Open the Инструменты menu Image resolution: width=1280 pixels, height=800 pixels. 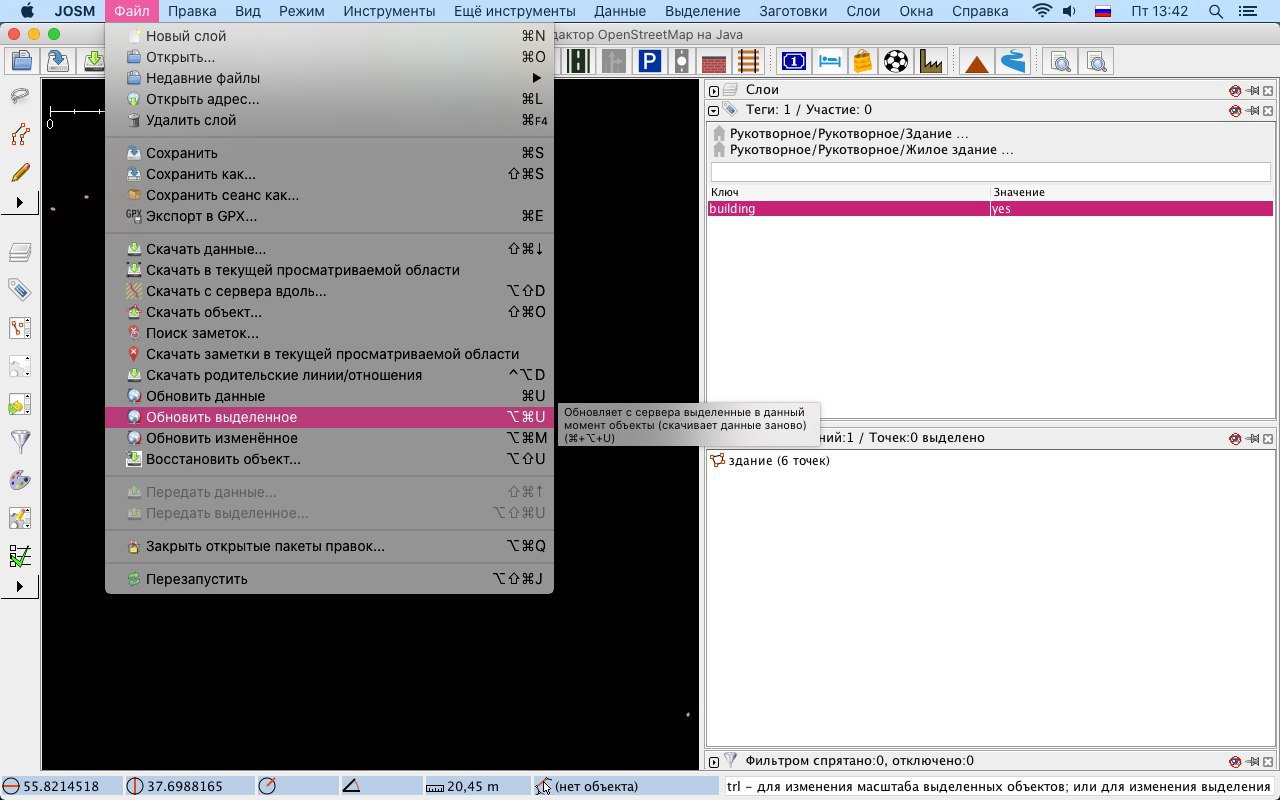coord(389,11)
